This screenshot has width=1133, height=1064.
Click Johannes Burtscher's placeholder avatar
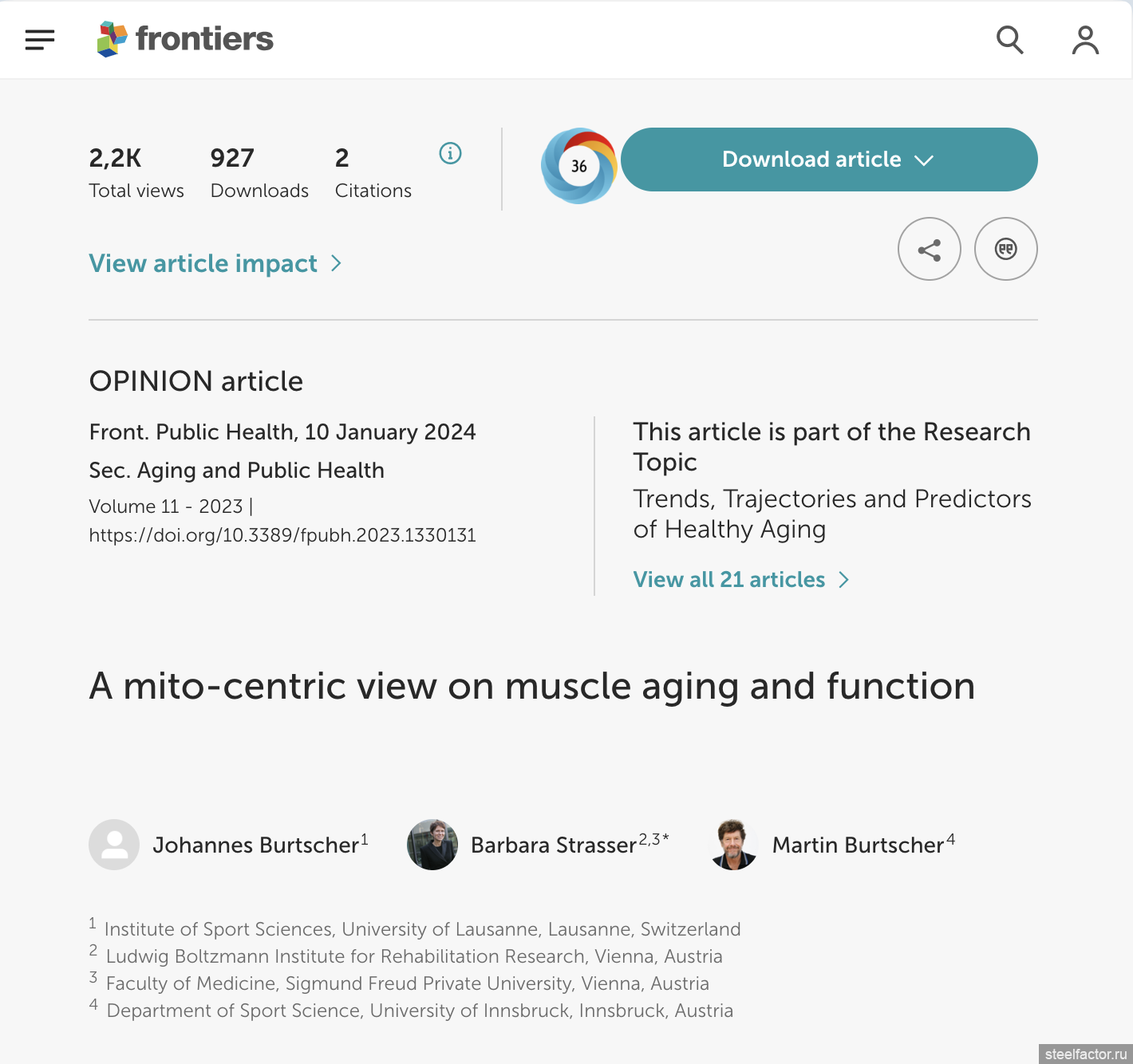tap(114, 845)
